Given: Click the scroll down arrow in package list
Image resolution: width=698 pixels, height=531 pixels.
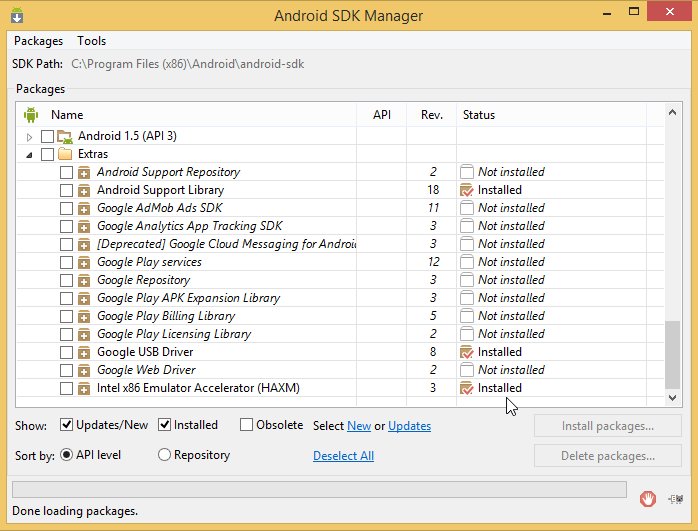Looking at the screenshot, I should pyautogui.click(x=672, y=397).
